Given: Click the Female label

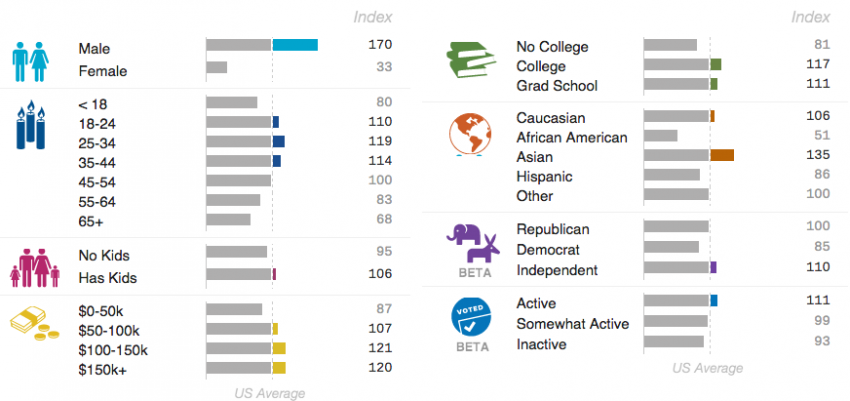Looking at the screenshot, I should (102, 71).
